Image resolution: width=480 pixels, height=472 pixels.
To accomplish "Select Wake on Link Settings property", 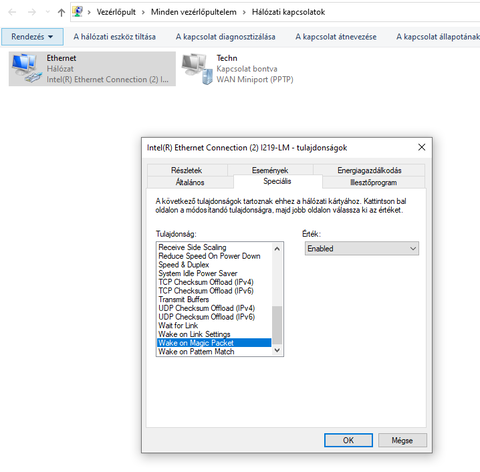I will (214, 334).
